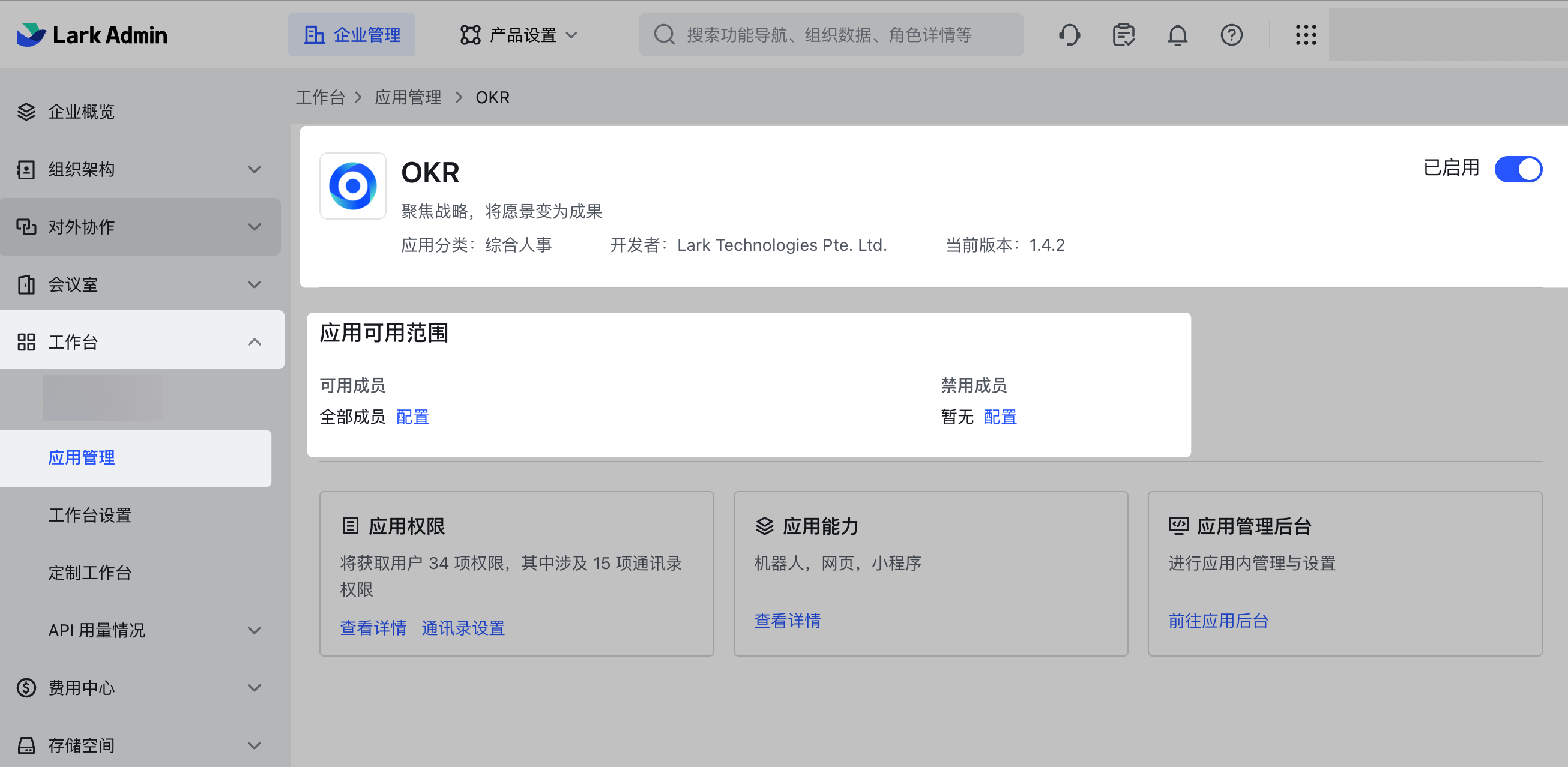Expand the API 用量情况 chevron
The image size is (1568, 767).
coord(255,630)
